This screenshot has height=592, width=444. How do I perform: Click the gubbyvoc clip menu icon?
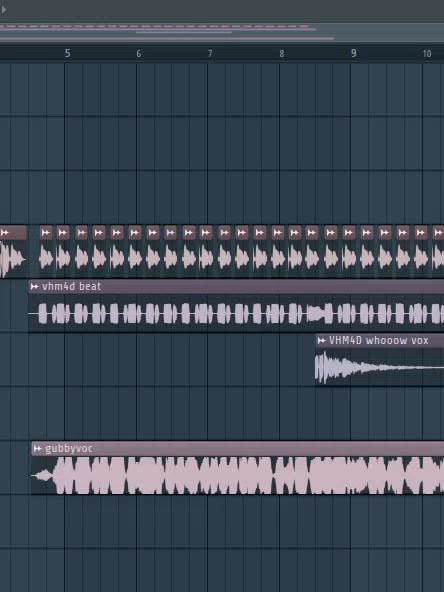coord(37,449)
